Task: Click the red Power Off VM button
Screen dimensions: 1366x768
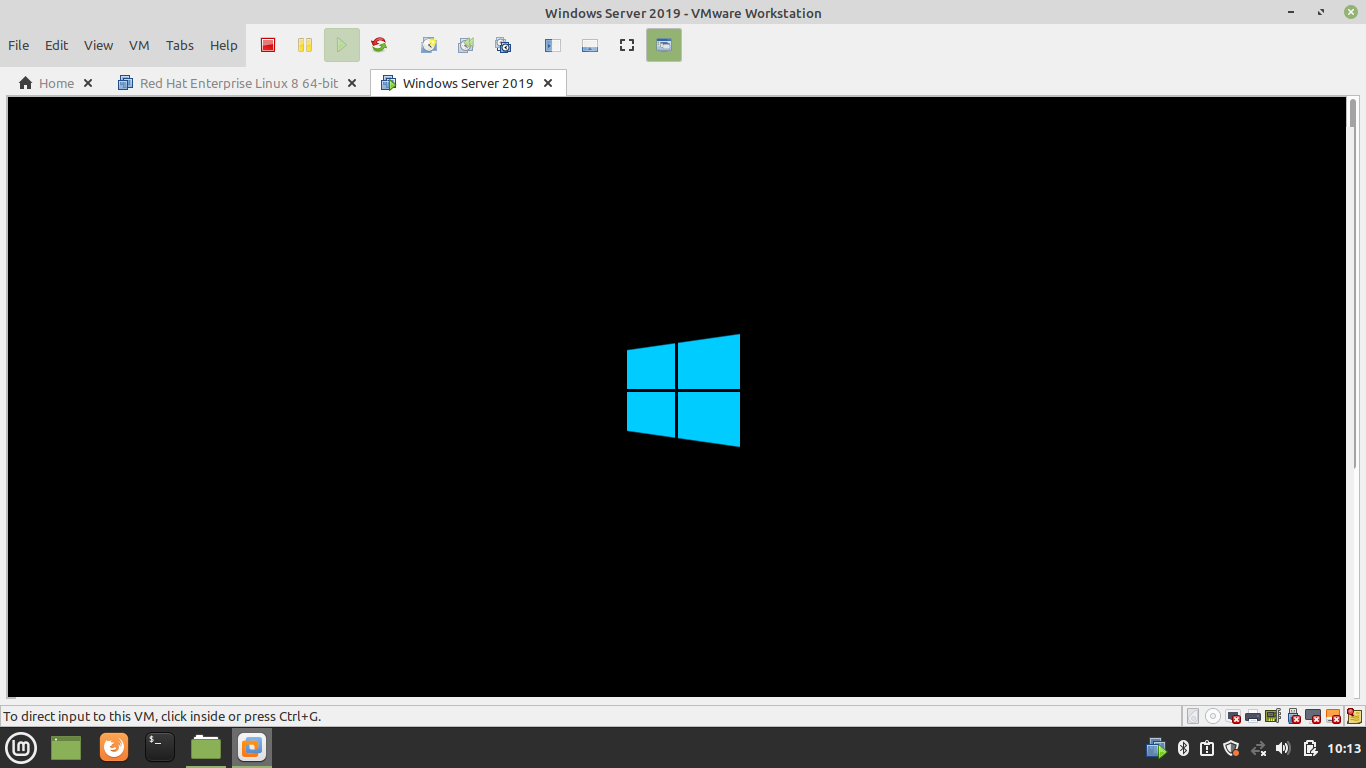Action: click(x=268, y=45)
